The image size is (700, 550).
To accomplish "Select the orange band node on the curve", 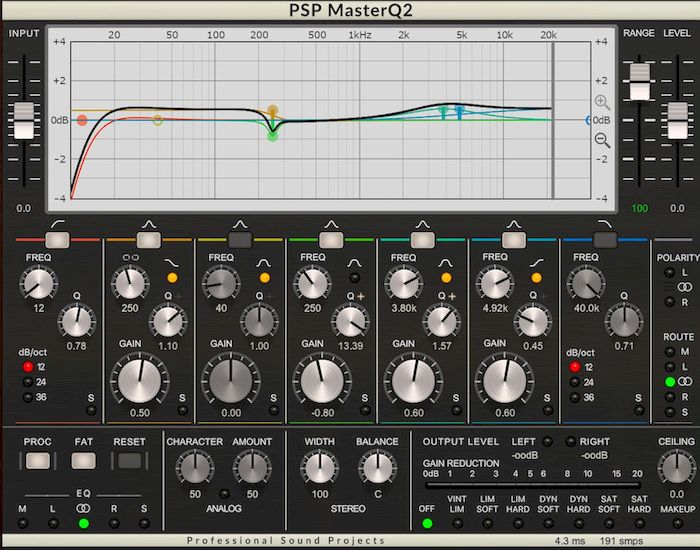I will (272, 111).
